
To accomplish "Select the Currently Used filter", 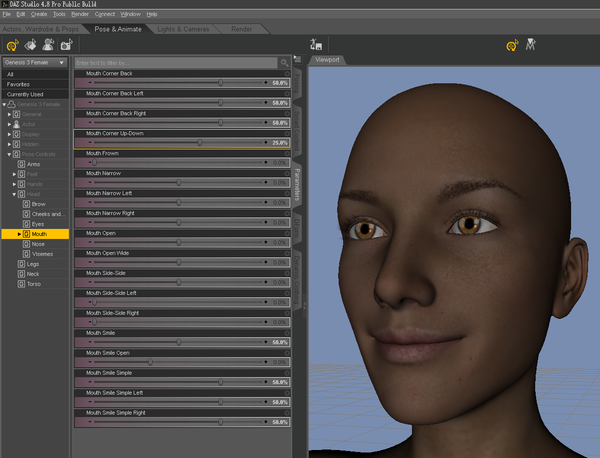I will point(24,94).
